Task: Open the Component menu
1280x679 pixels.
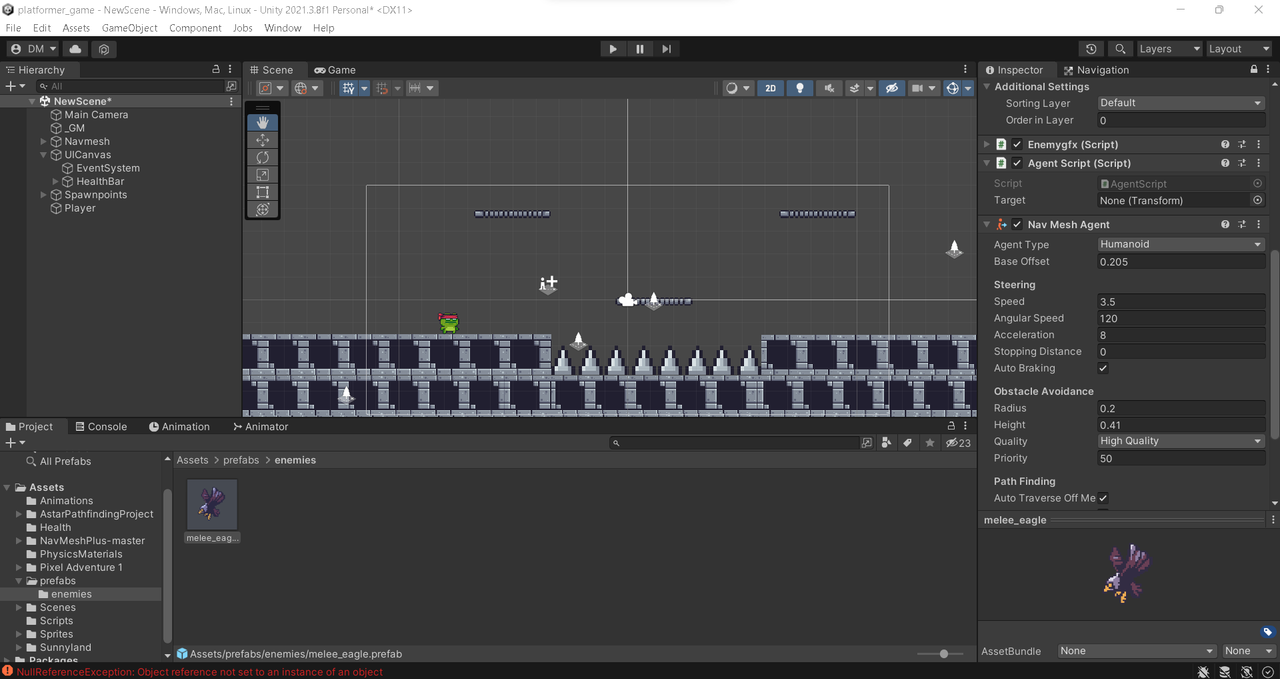Action: (195, 28)
